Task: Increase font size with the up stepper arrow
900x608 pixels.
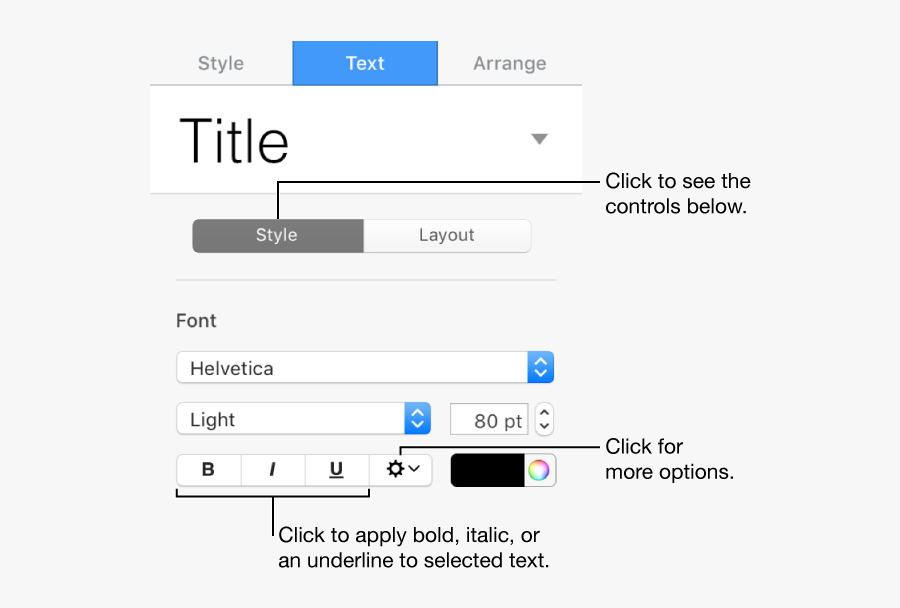Action: pyautogui.click(x=544, y=412)
